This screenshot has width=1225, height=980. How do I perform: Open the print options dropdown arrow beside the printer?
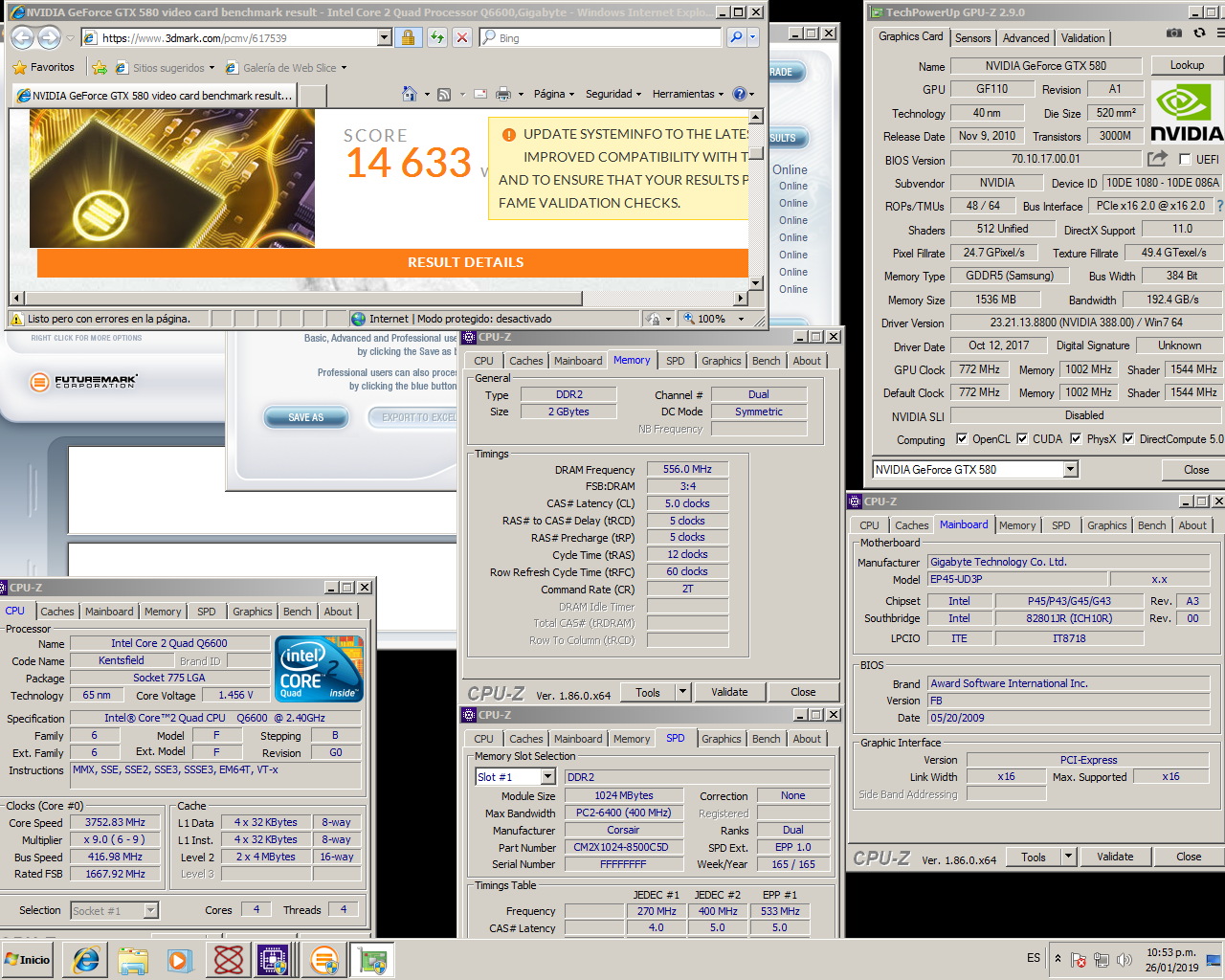[x=521, y=95]
